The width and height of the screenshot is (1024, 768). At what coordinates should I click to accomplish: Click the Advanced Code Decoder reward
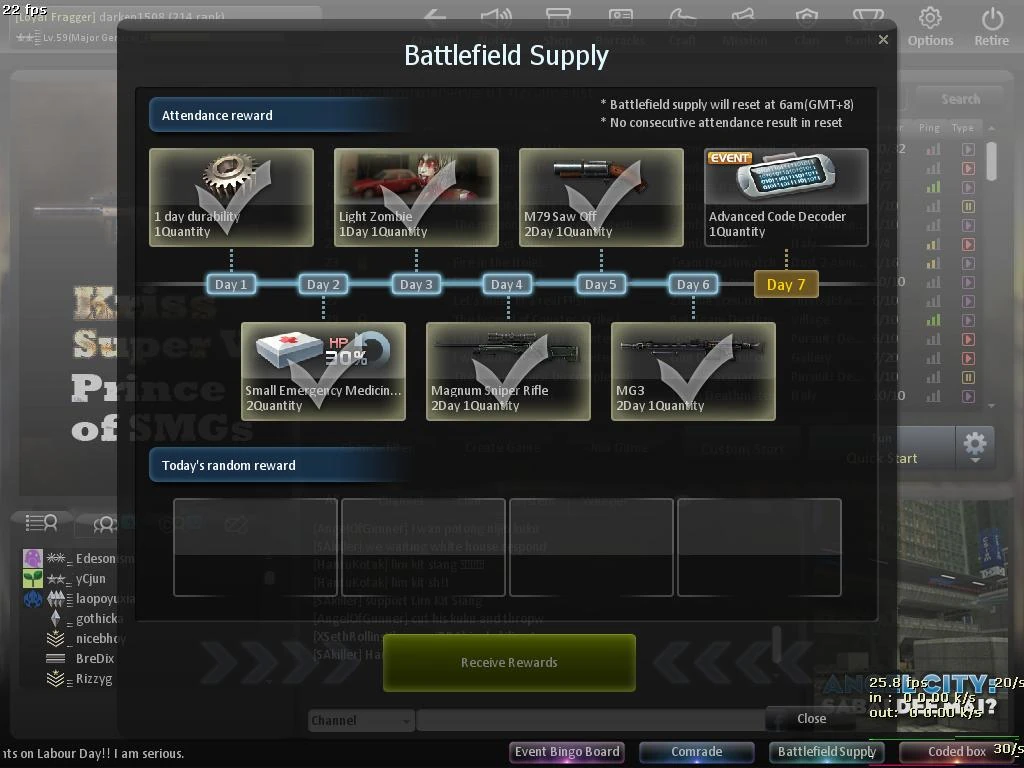[786, 197]
